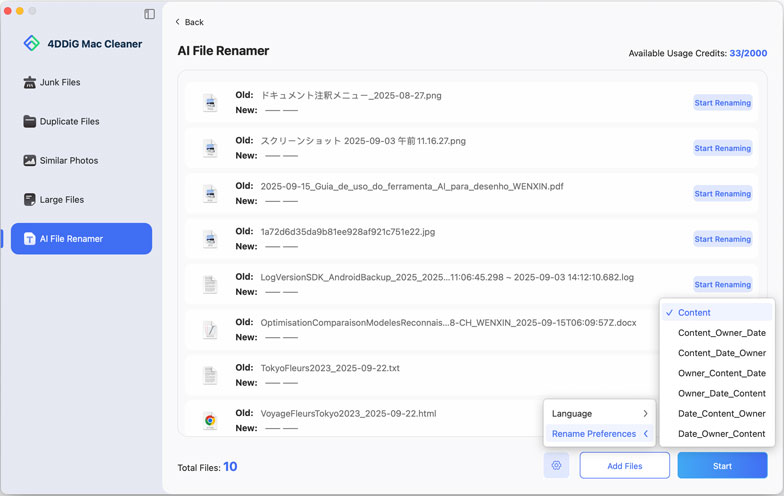Screen dimensions: 784x496
Task: Choose Date_Owner_Content naming format
Action: (x=721, y=433)
